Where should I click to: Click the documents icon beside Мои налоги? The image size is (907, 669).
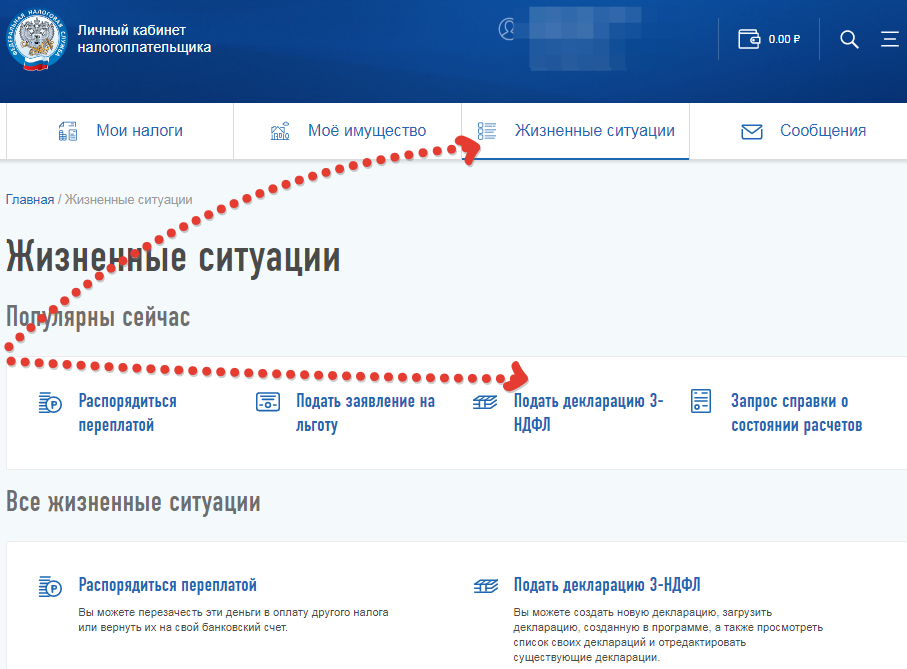click(67, 130)
